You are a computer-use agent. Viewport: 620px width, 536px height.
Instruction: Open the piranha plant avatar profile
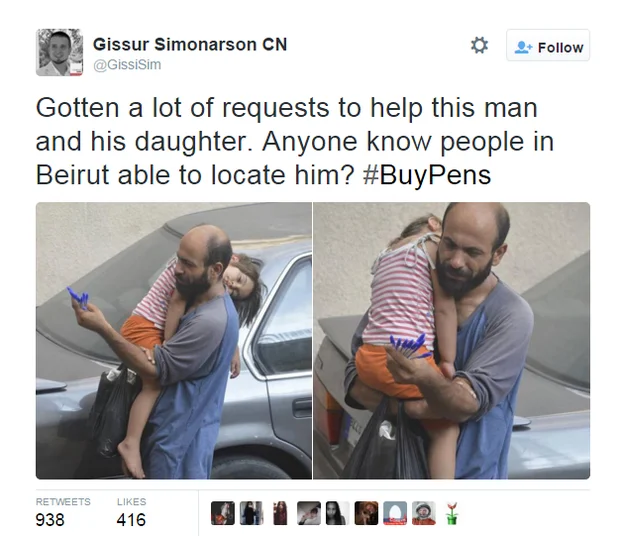coord(452,513)
